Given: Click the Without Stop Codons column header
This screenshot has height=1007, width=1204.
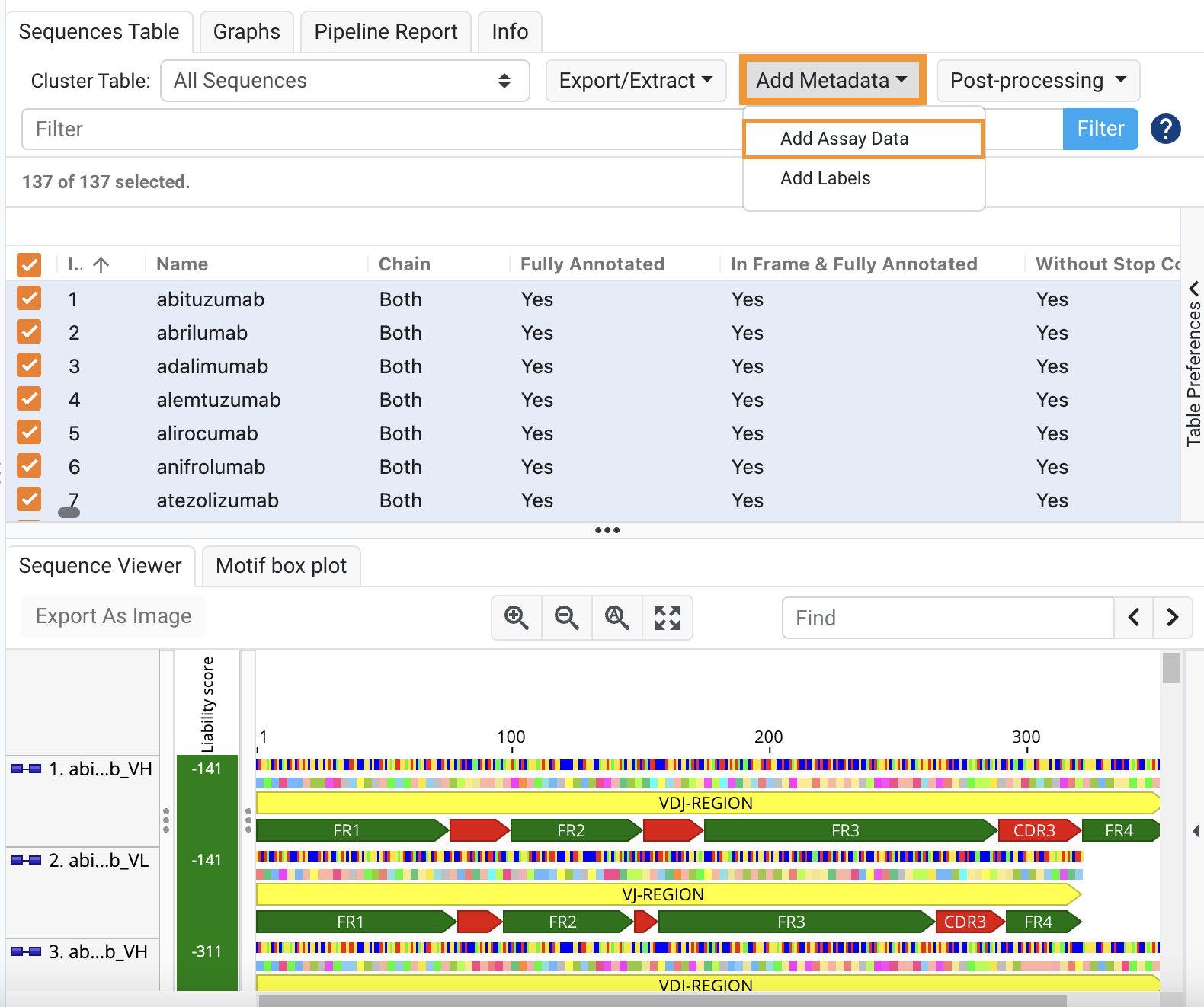Looking at the screenshot, I should (1108, 264).
